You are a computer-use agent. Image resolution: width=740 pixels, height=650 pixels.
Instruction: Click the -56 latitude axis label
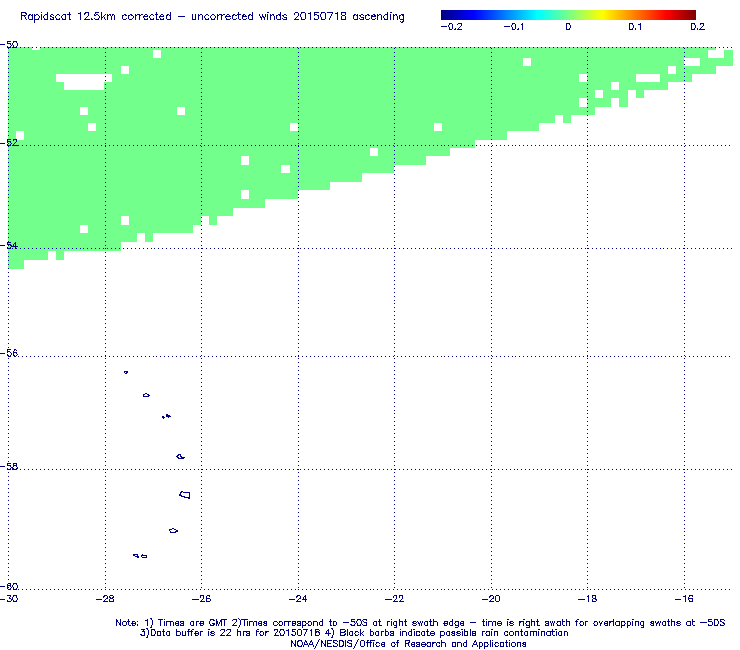(9, 353)
